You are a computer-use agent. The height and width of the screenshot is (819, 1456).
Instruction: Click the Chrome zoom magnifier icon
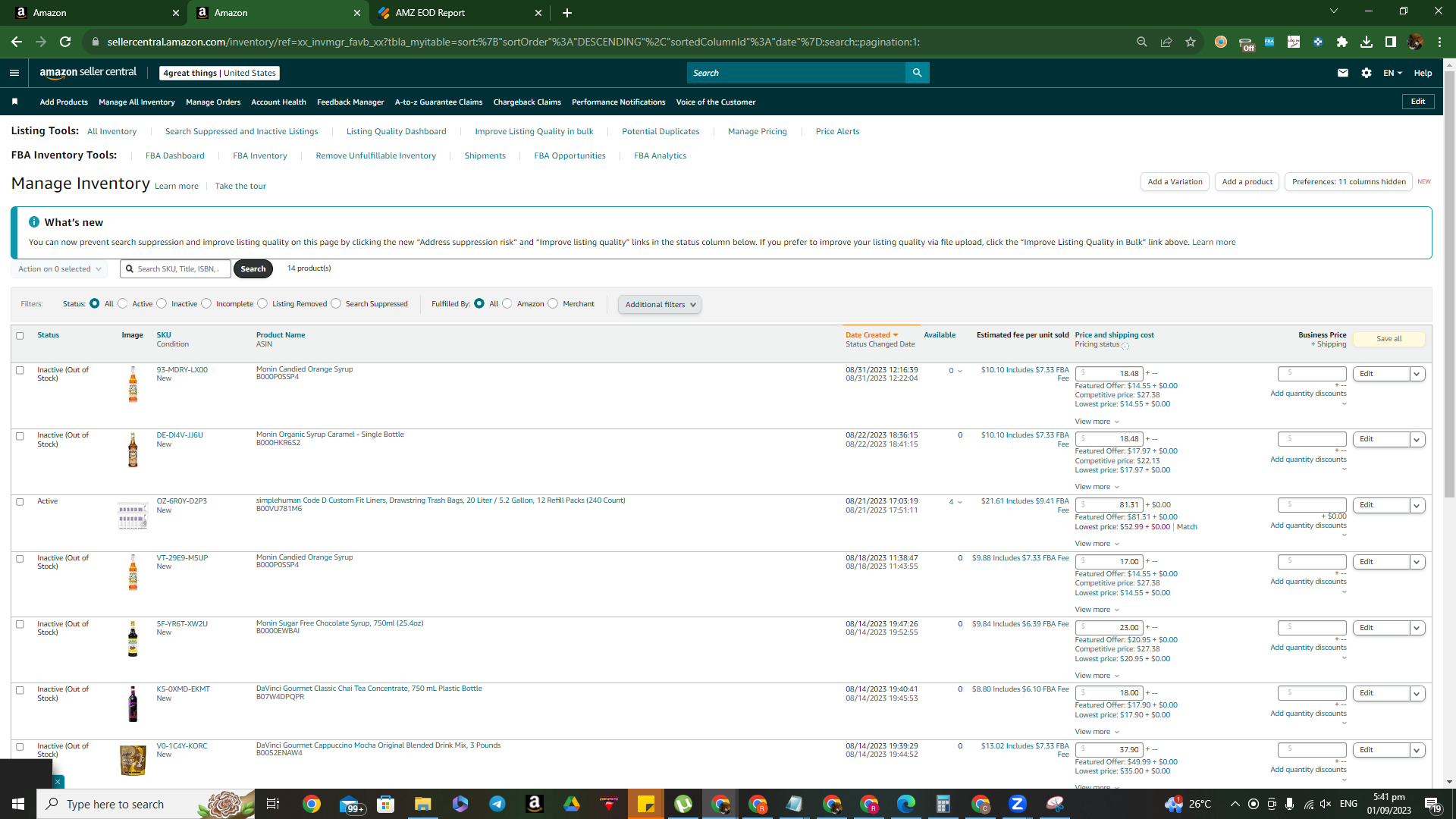point(1142,42)
